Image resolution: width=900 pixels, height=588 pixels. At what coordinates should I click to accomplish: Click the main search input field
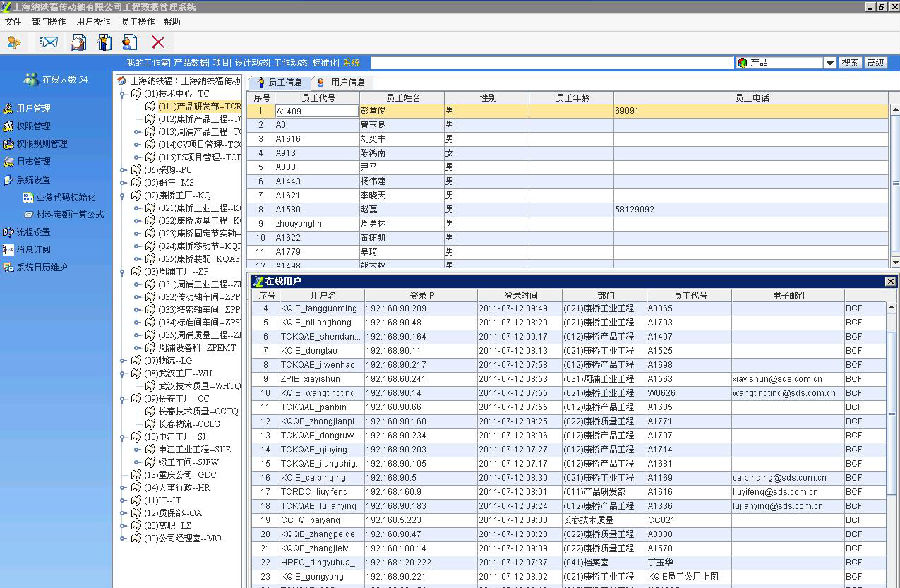pyautogui.click(x=550, y=63)
